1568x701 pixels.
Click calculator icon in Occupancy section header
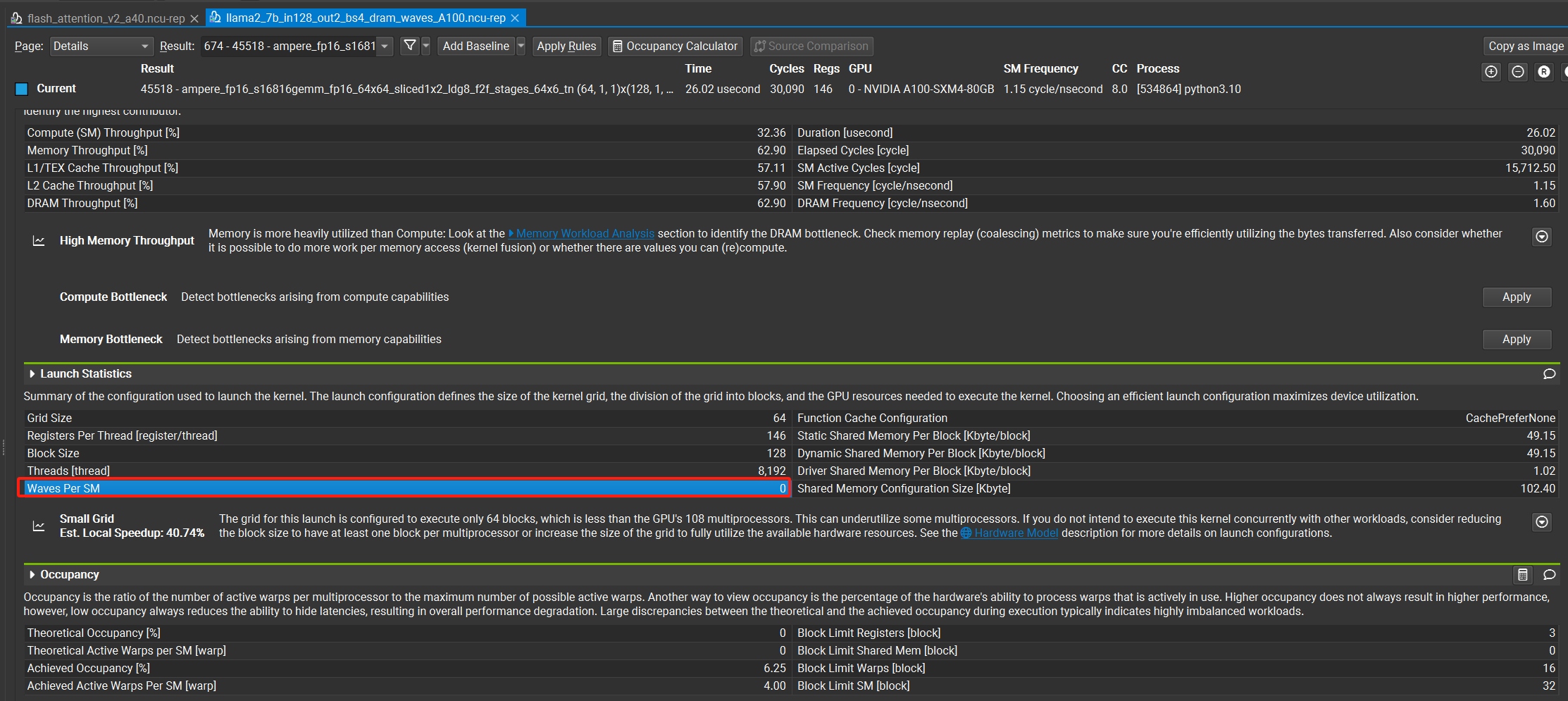pos(1522,575)
